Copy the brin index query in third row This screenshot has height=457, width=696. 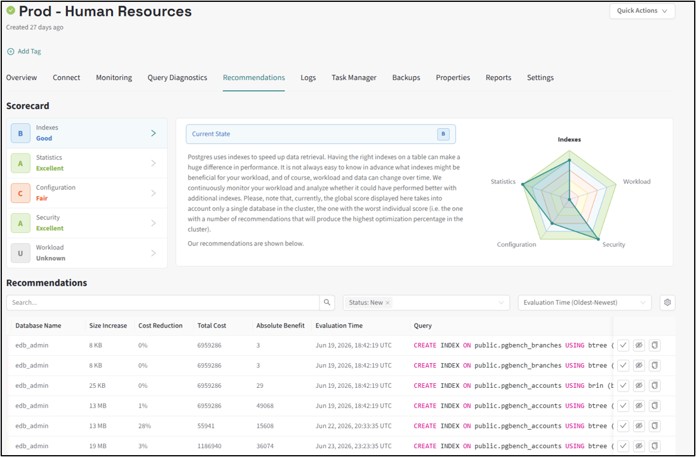point(655,386)
